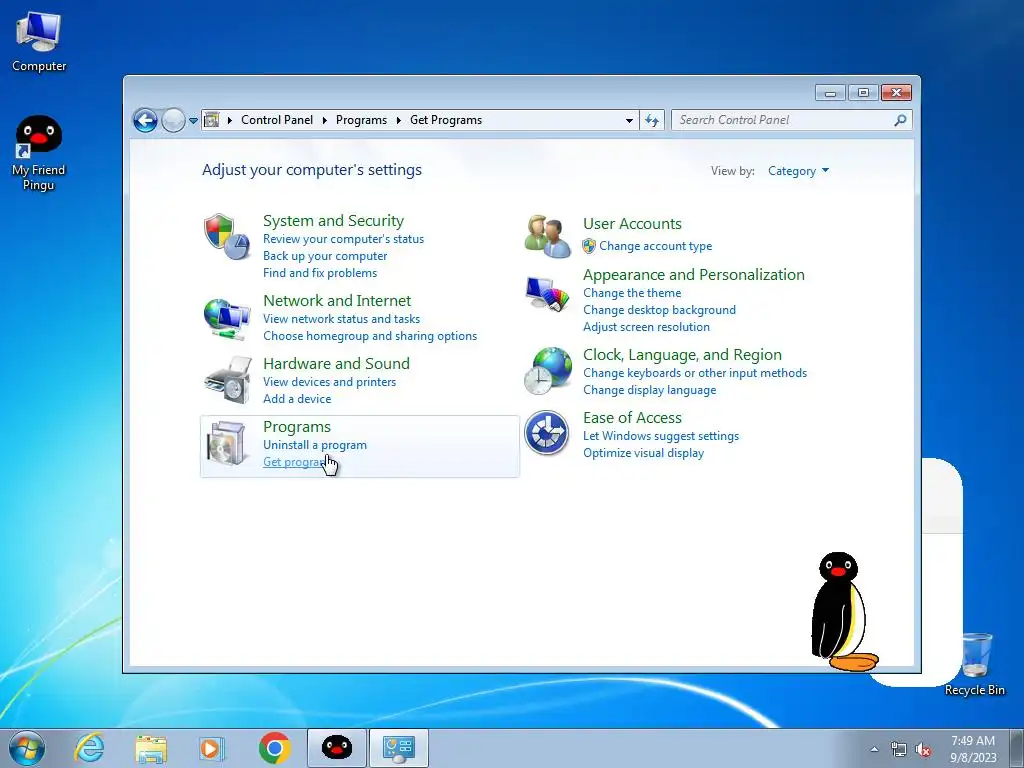Select the Control Panel breadcrumb
The height and width of the screenshot is (768, 1024).
(x=277, y=120)
